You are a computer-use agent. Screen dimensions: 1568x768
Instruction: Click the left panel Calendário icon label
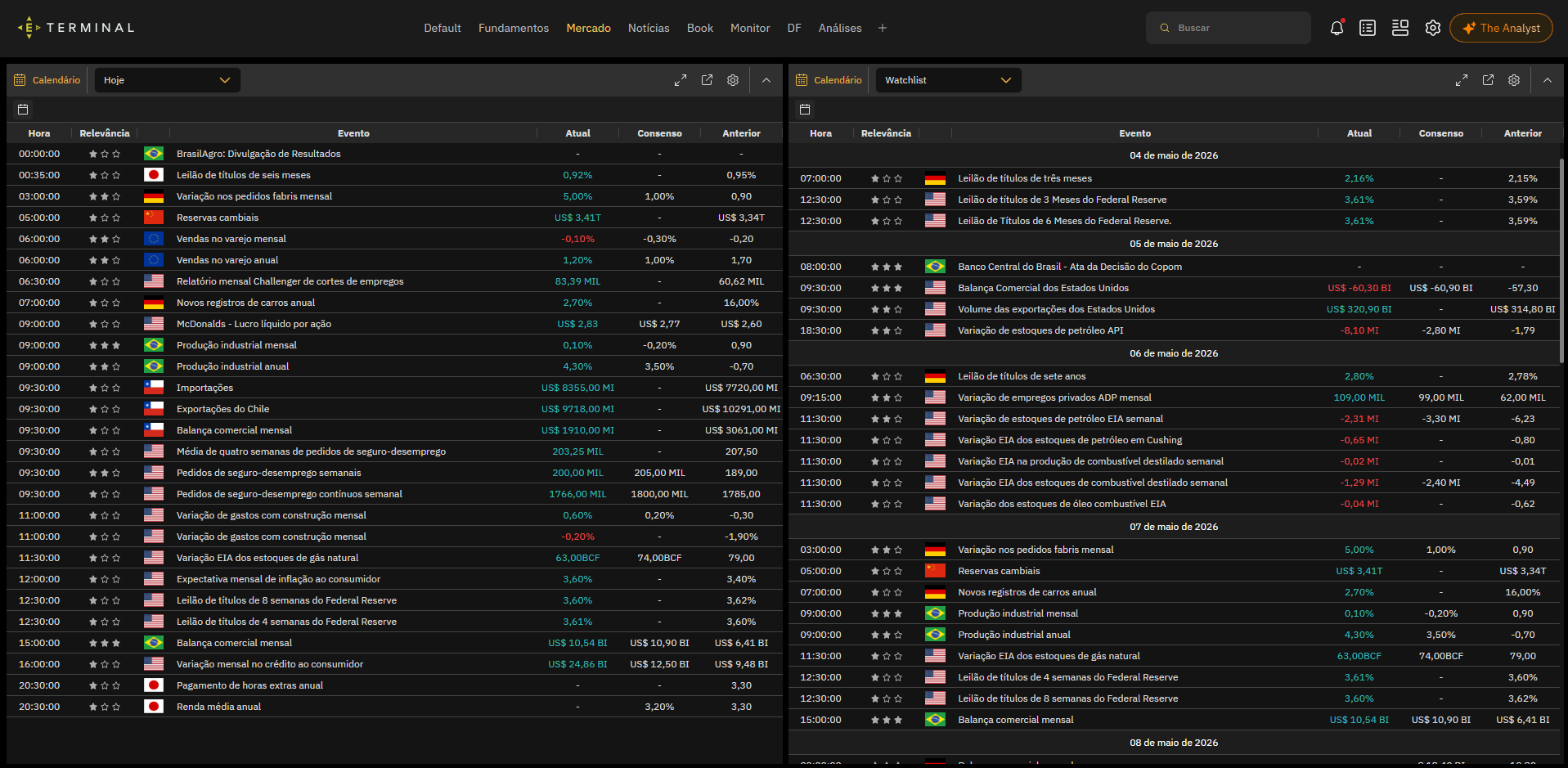pyautogui.click(x=47, y=80)
